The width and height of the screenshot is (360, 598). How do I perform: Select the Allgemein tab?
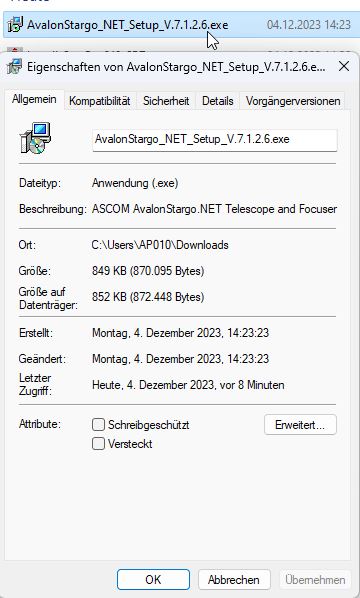pos(34,100)
